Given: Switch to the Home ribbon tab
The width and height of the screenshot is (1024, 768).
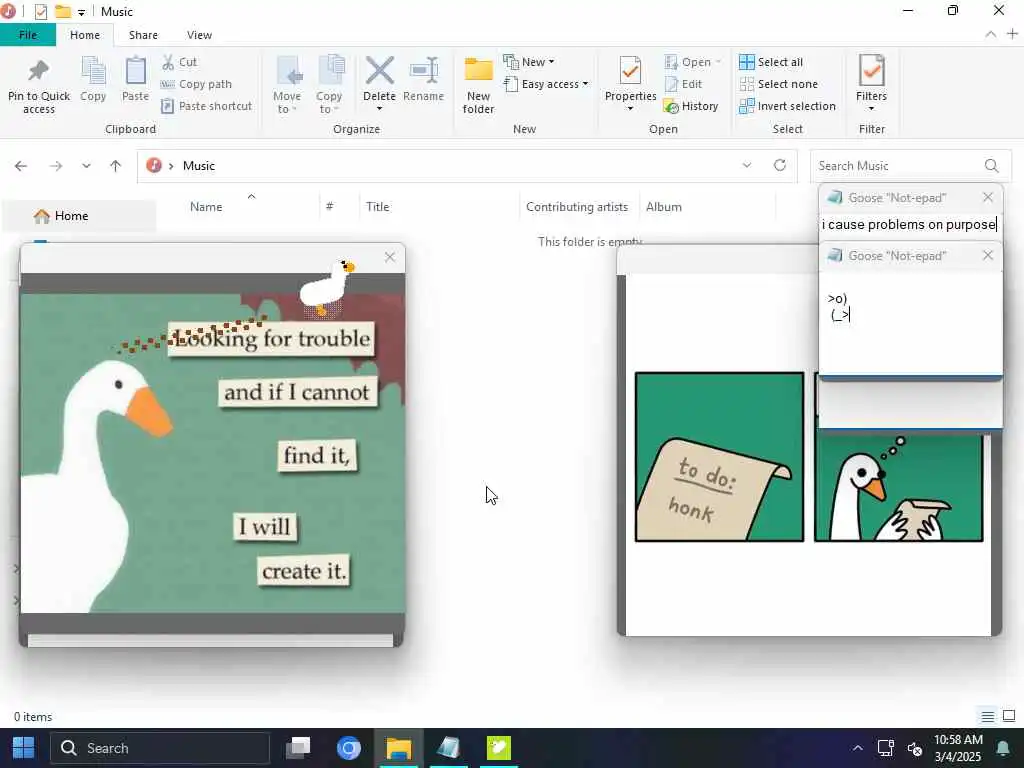Looking at the screenshot, I should click(85, 35).
